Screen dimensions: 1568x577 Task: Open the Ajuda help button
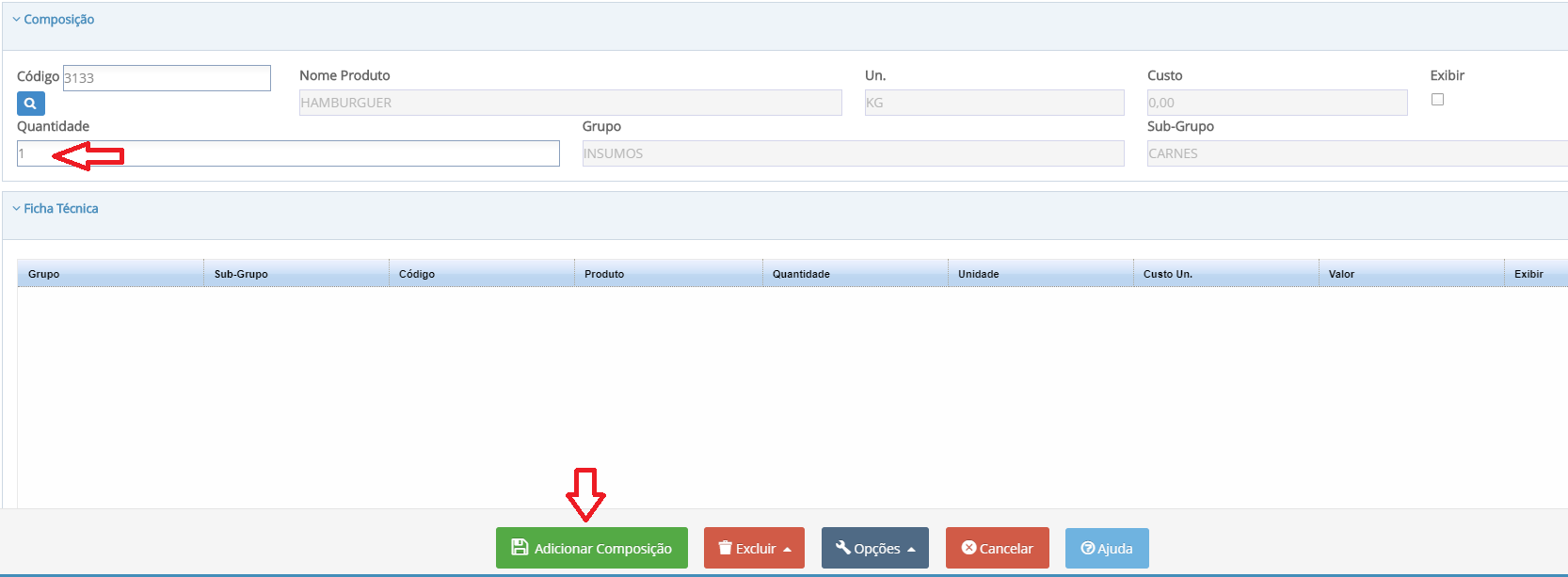[x=1107, y=548]
